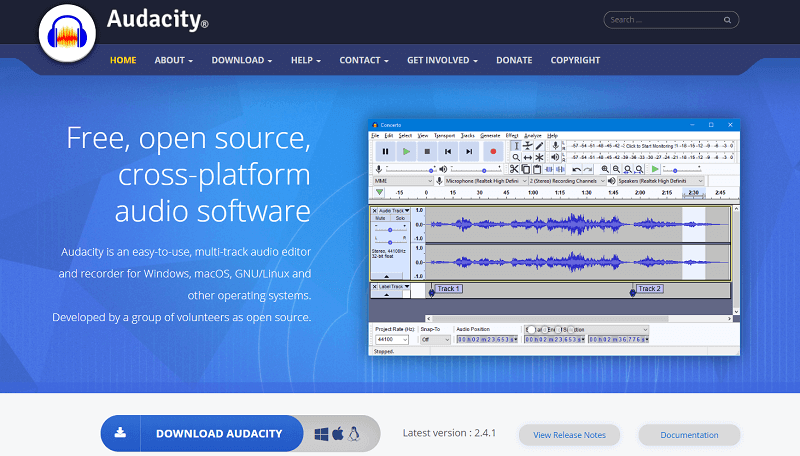Toggle the Mute button on Audio Track
This screenshot has height=456, width=800.
(x=381, y=218)
